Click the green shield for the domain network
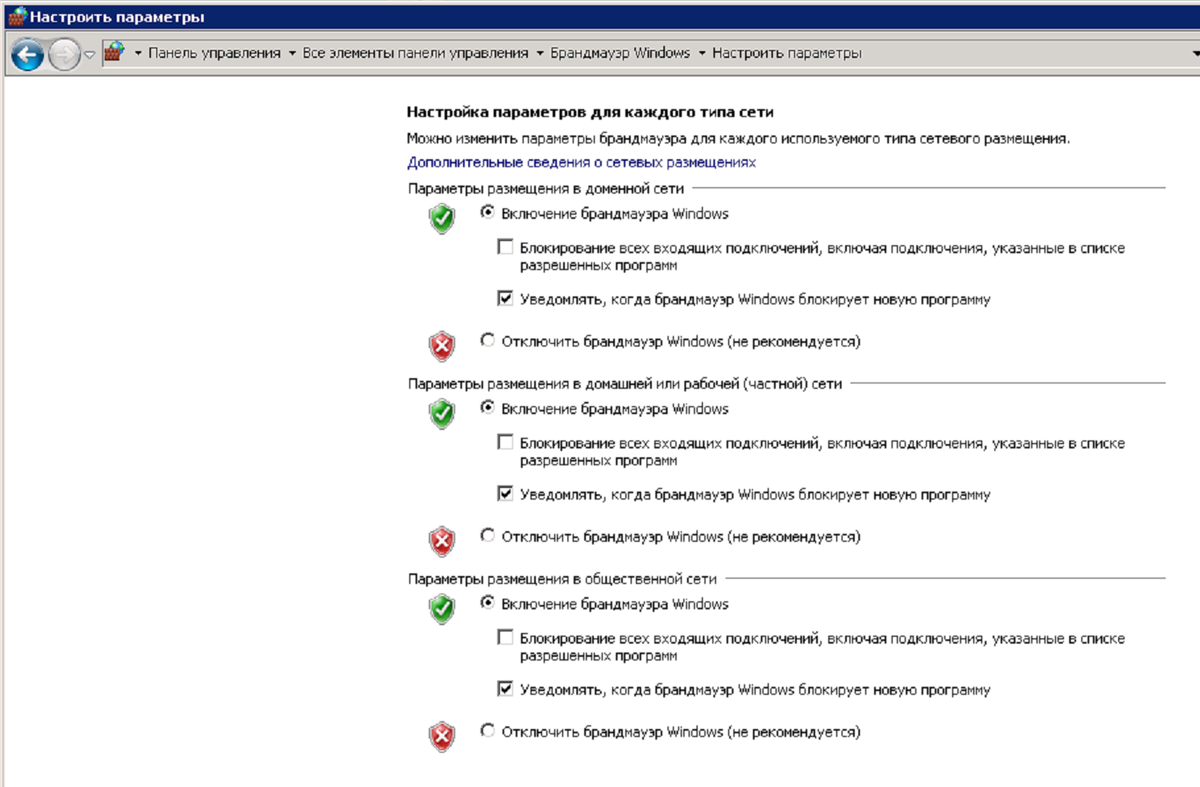Screen dimensions: 1200x787 [440, 219]
